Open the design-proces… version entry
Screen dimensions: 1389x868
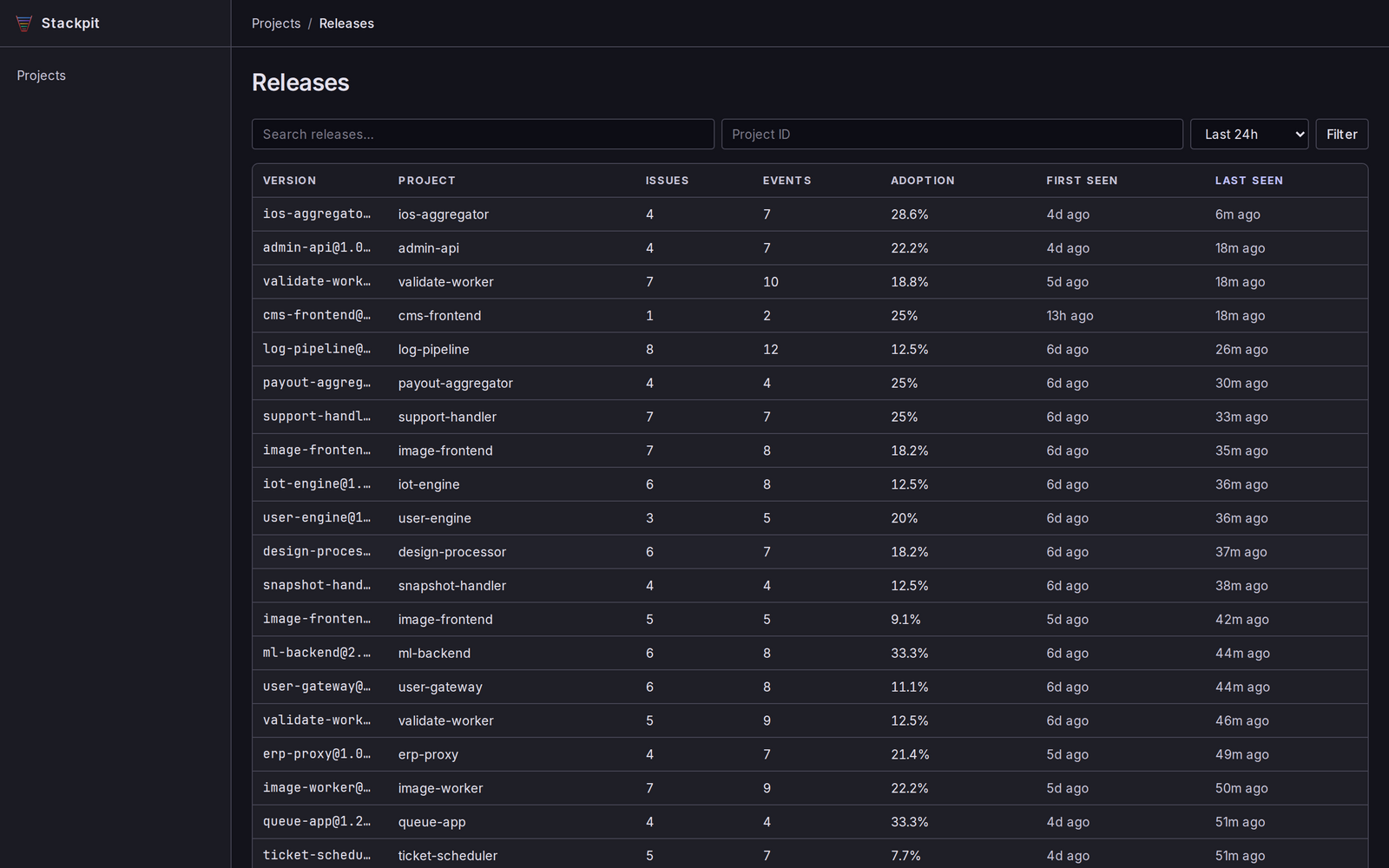click(x=317, y=553)
